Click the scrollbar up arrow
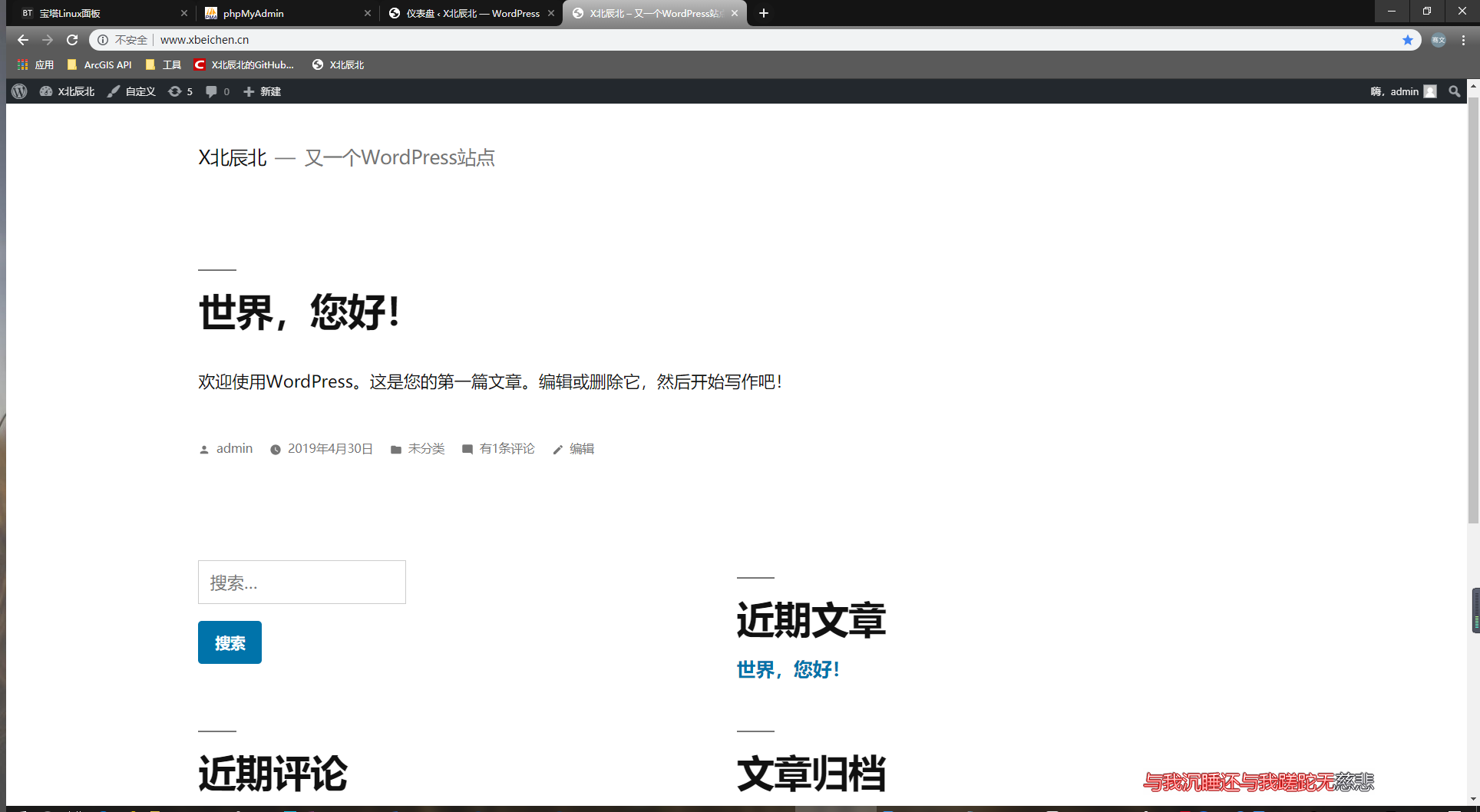This screenshot has height=812, width=1480. point(1473,86)
